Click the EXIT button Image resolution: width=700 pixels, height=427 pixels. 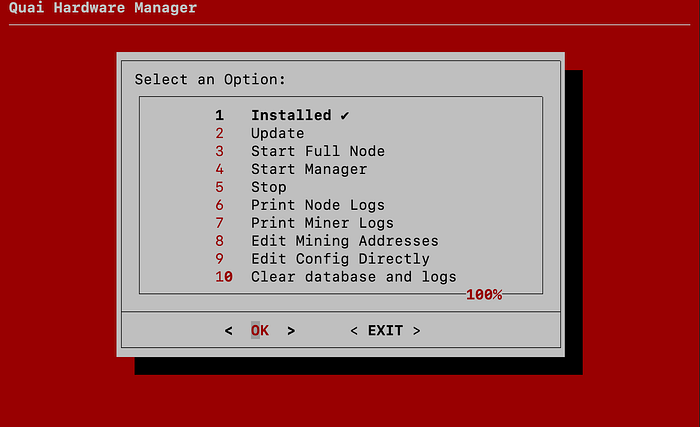point(385,331)
